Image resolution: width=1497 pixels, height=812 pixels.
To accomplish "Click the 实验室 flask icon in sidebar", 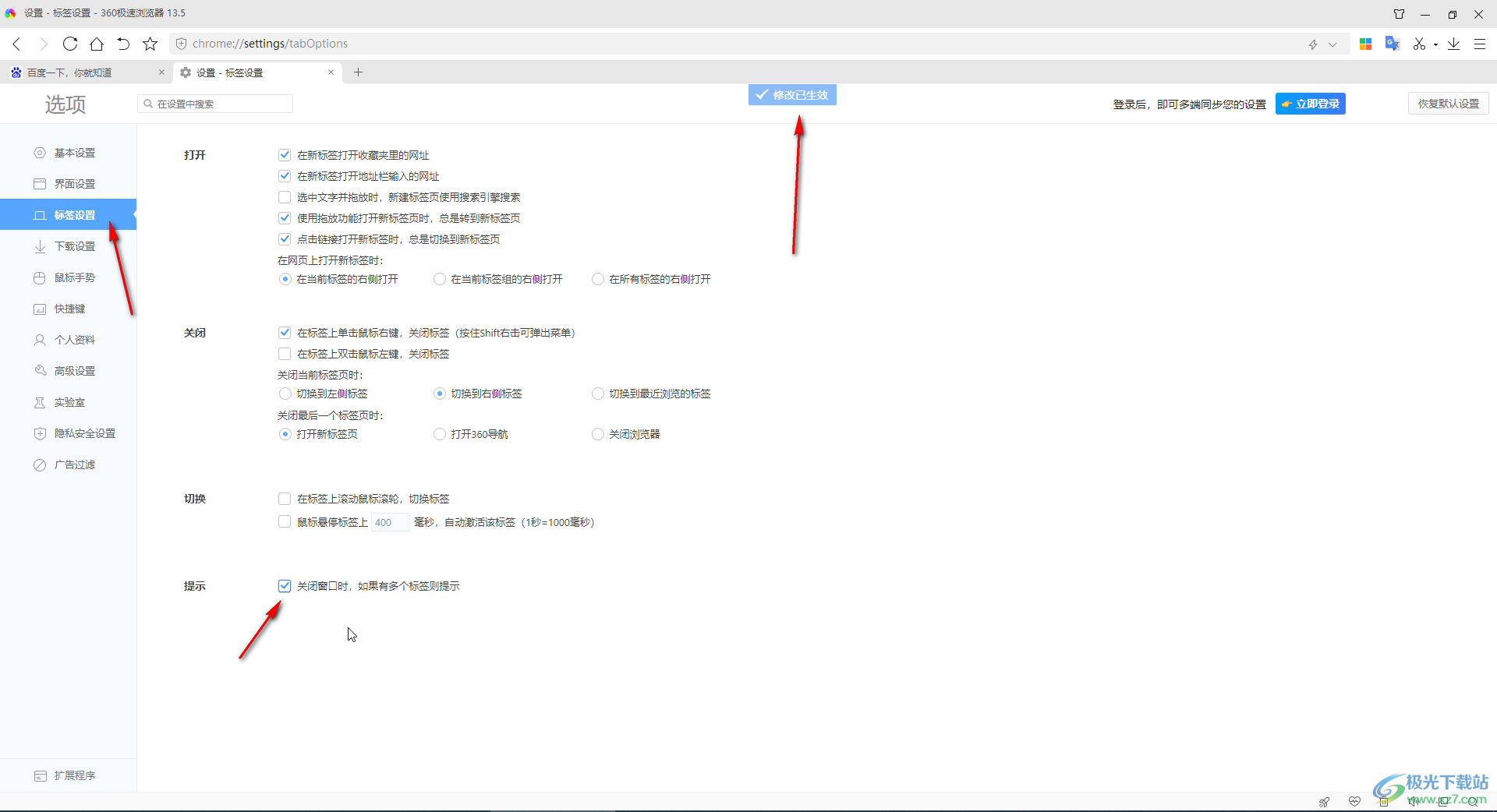I will click(x=40, y=402).
